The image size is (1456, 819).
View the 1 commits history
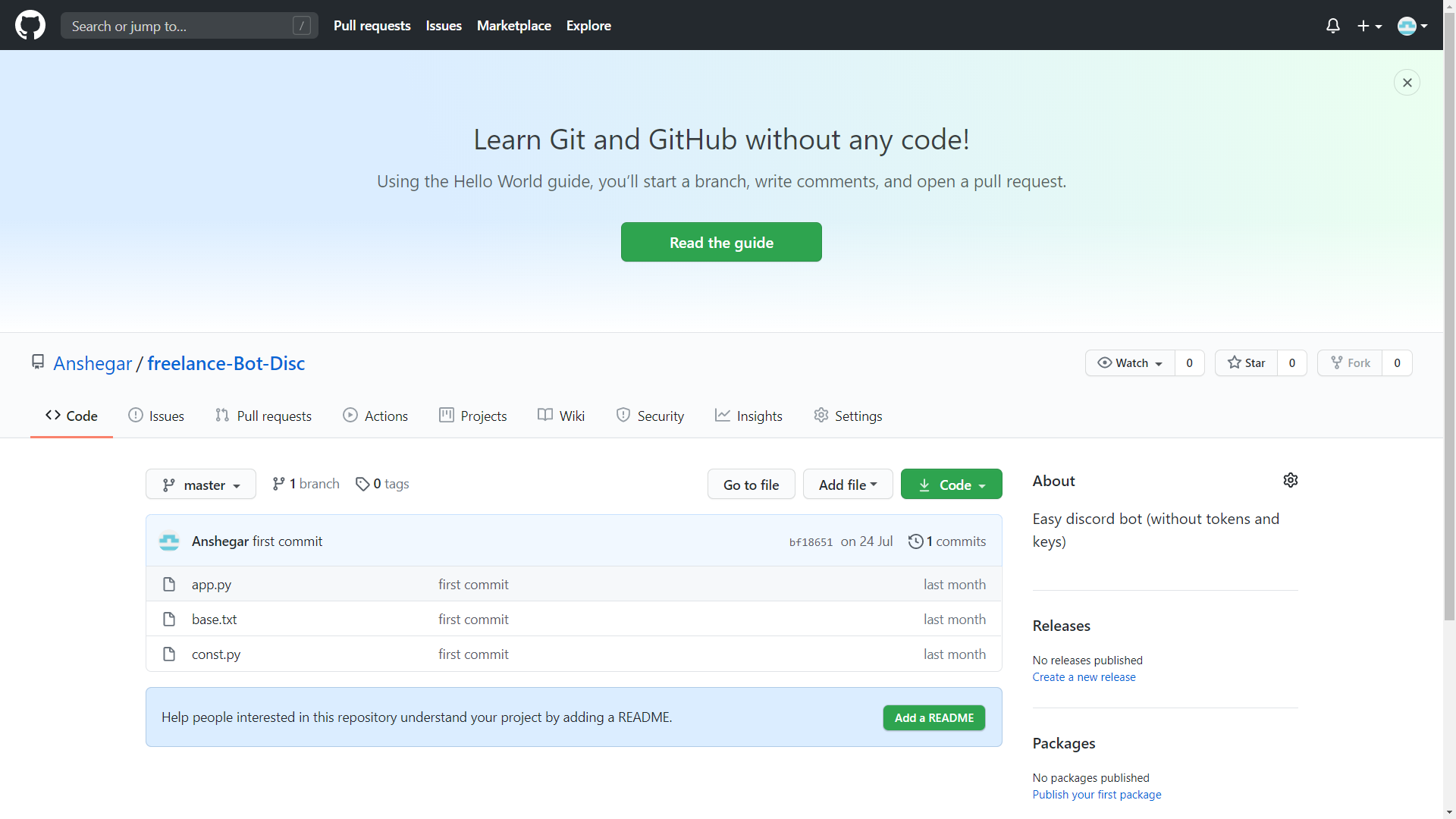(947, 541)
